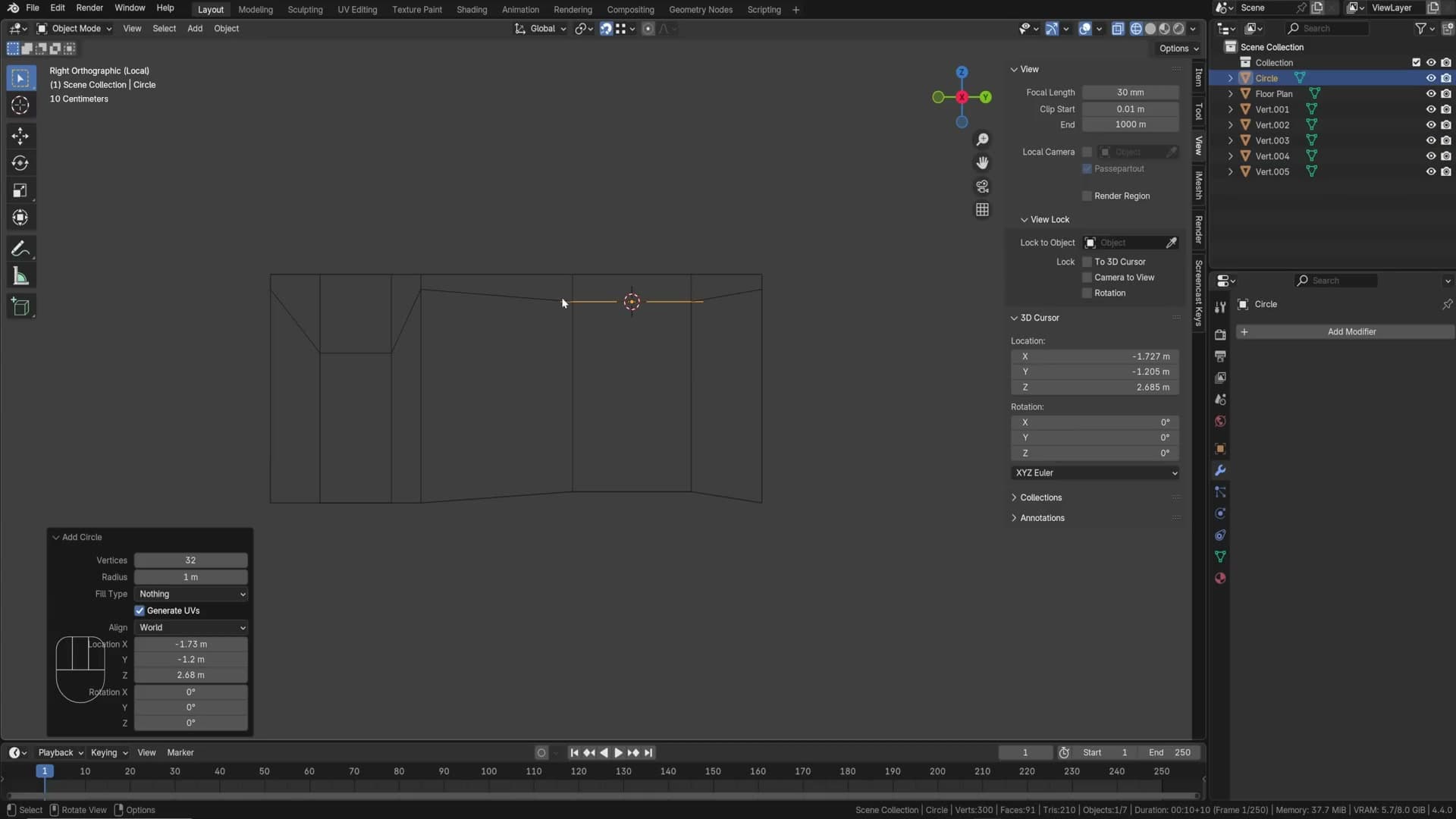Choose the Annotate pencil tool
The image size is (1456, 819).
[x=20, y=249]
